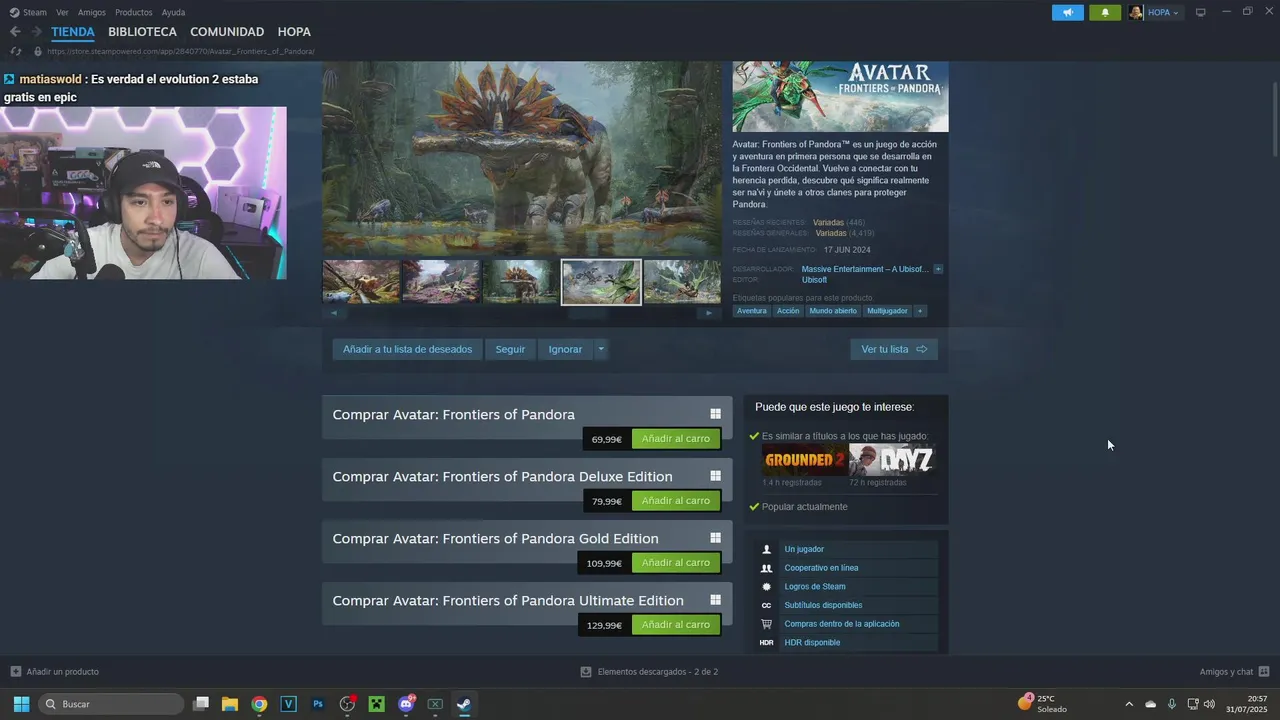Open the green notifications bell
Viewport: 1280px width, 720px height.
(x=1105, y=12)
